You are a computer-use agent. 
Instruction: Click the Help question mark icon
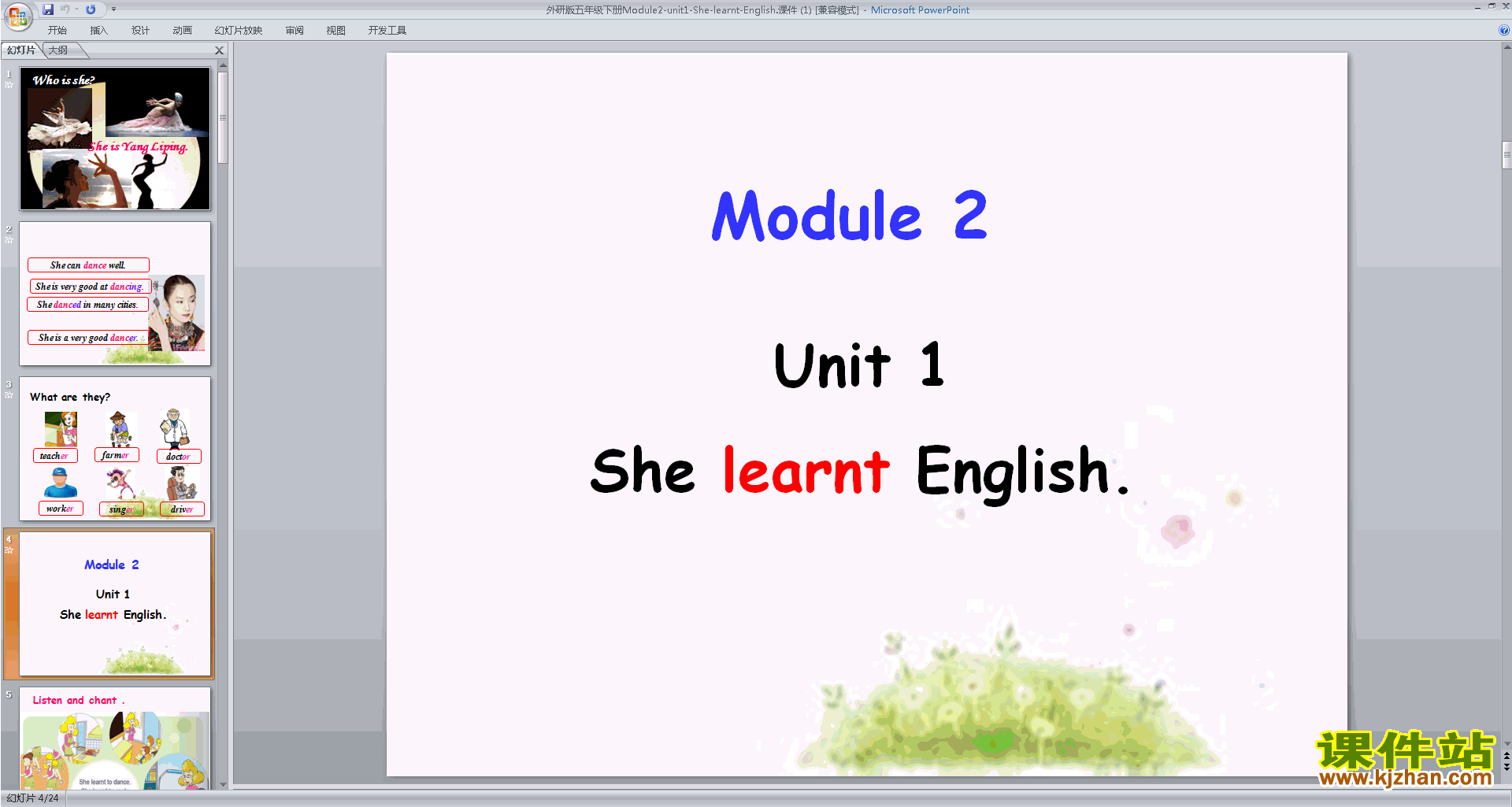(1503, 31)
